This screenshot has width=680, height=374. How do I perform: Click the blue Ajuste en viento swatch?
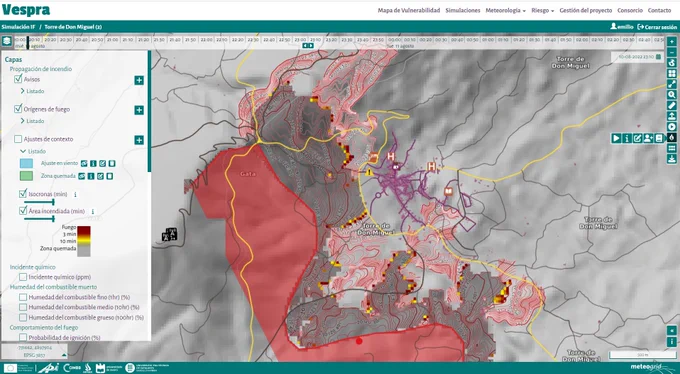(x=26, y=164)
